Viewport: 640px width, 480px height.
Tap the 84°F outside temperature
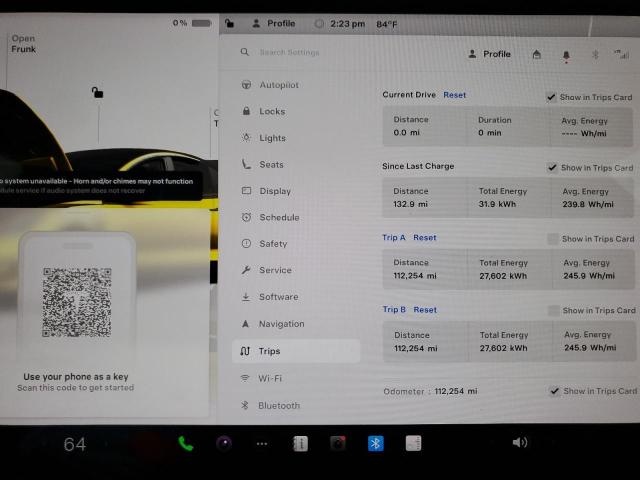387,24
